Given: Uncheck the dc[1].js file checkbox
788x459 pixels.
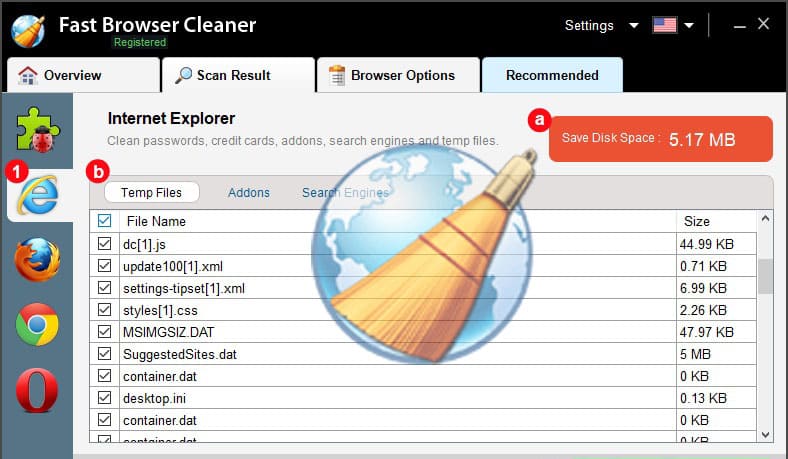Looking at the screenshot, I should point(105,244).
